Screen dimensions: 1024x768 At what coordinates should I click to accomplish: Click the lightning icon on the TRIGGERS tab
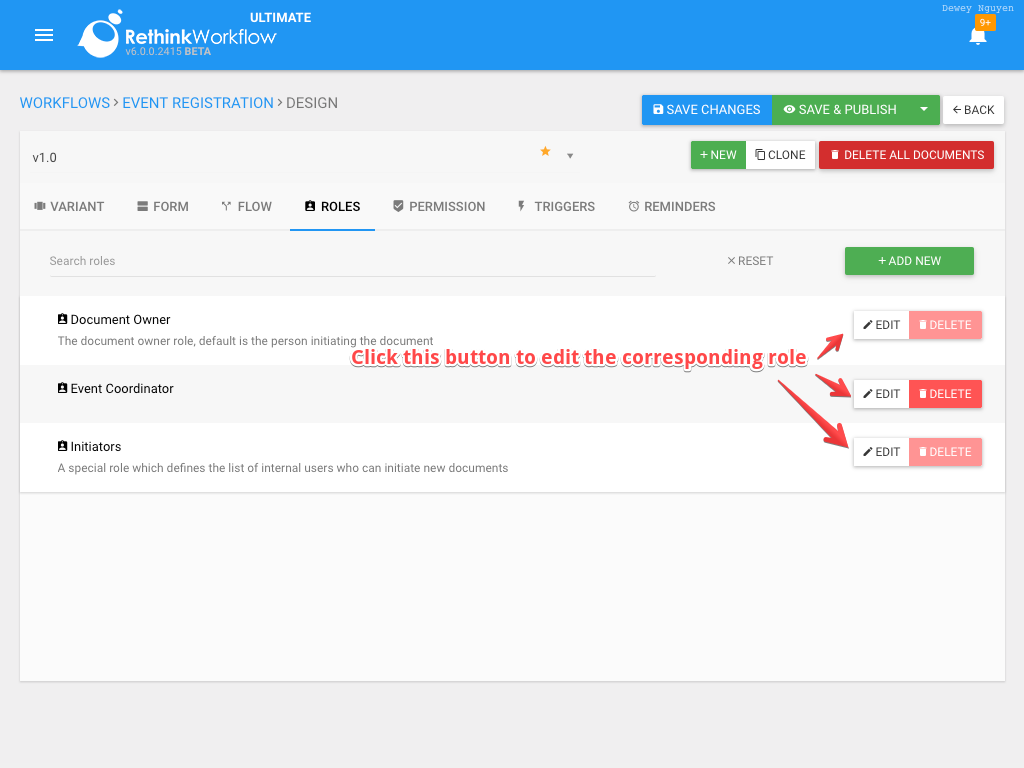520,206
